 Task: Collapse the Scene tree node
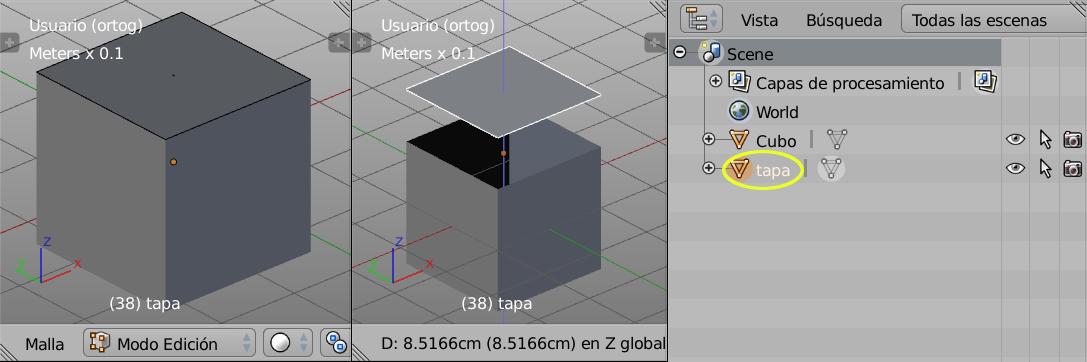(x=681, y=52)
